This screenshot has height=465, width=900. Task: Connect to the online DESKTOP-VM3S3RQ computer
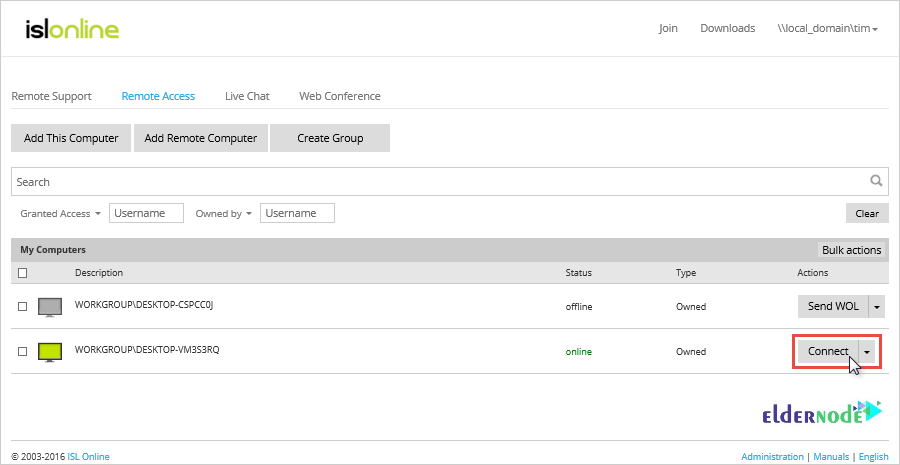(x=827, y=351)
